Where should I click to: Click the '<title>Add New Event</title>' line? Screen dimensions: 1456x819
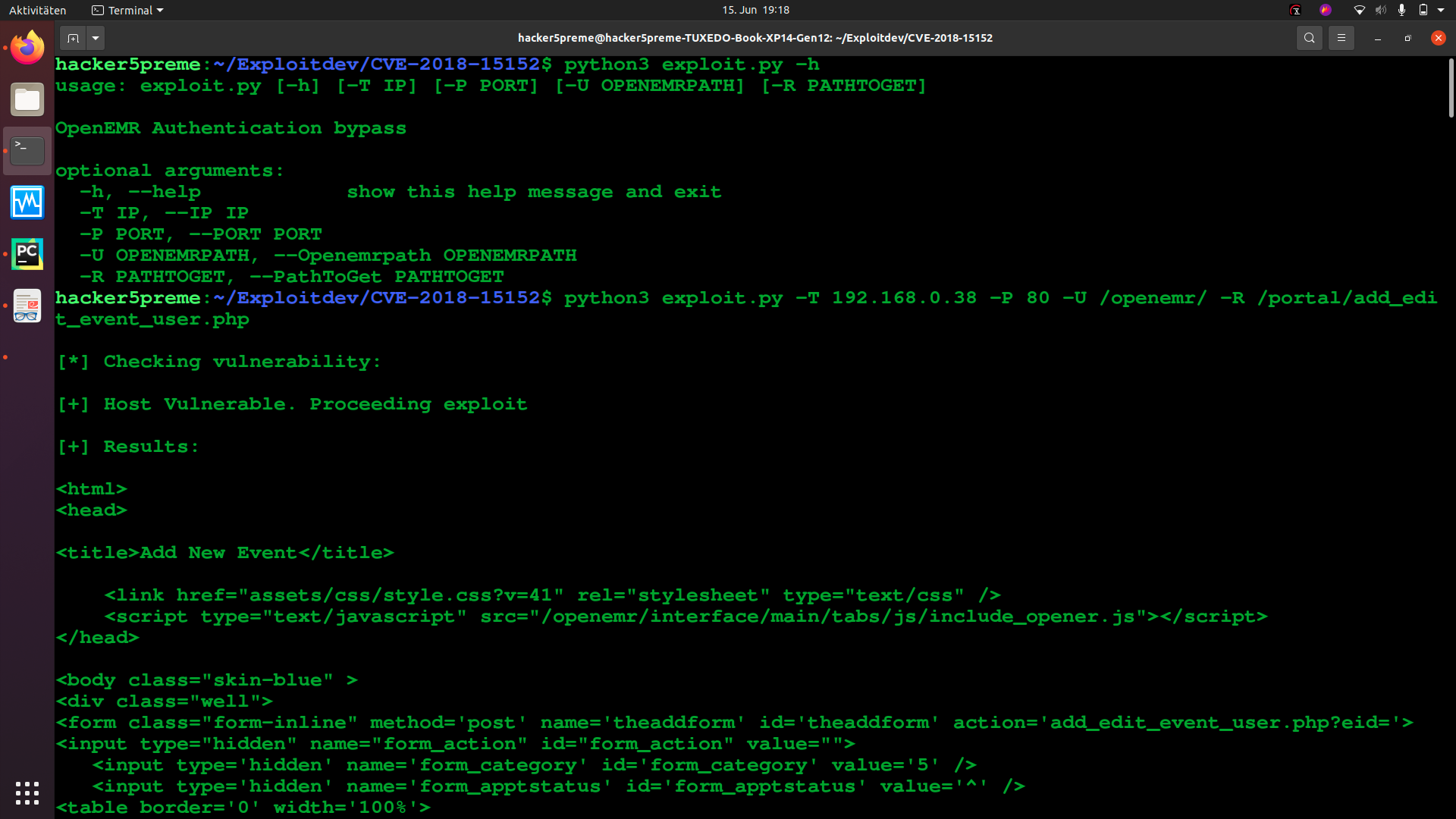[224, 553]
